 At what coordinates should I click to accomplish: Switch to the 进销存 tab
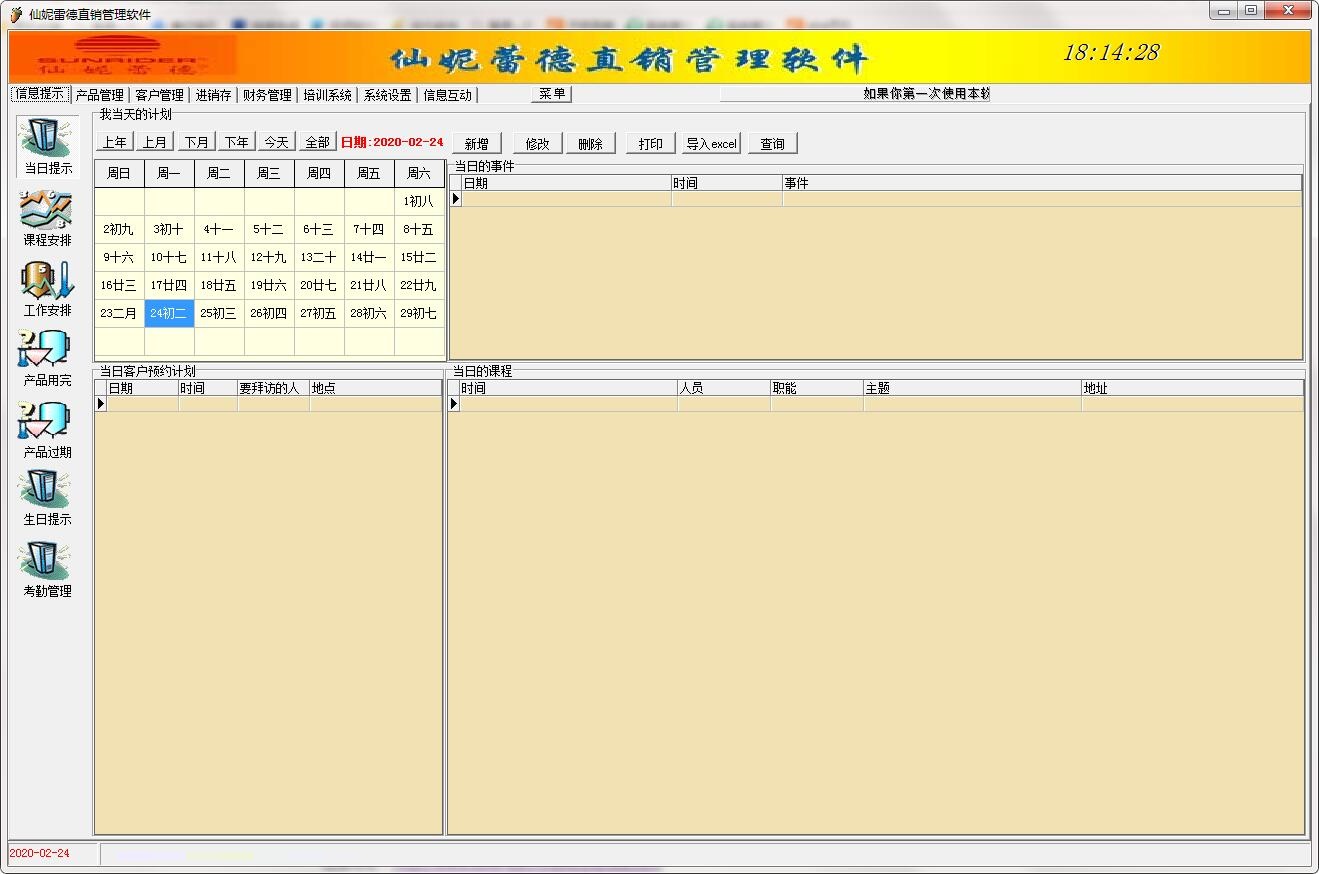click(x=214, y=95)
